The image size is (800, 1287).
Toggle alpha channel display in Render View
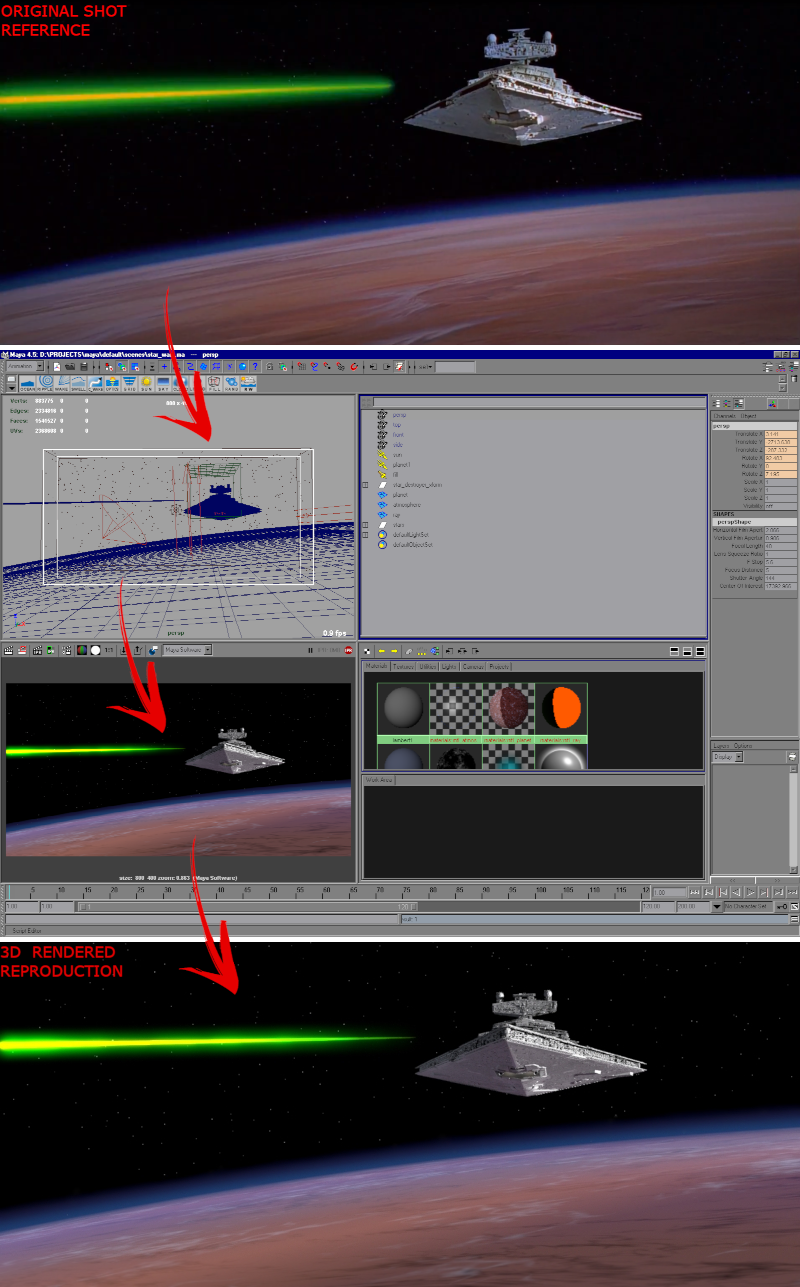95,650
